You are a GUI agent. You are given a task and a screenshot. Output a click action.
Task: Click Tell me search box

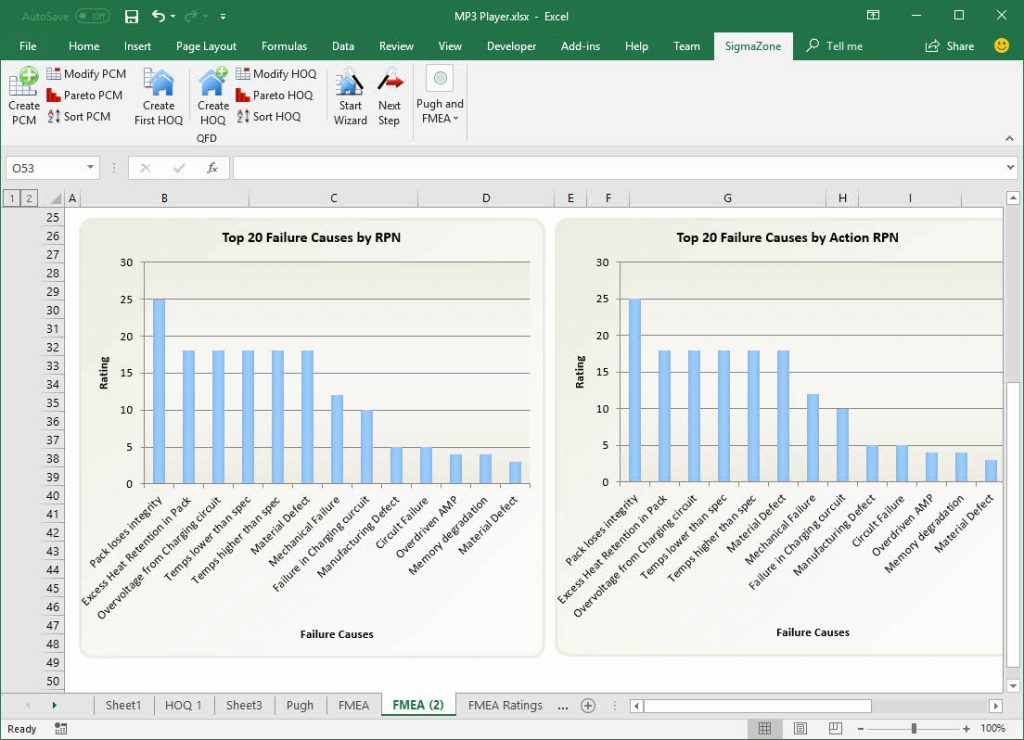835,46
